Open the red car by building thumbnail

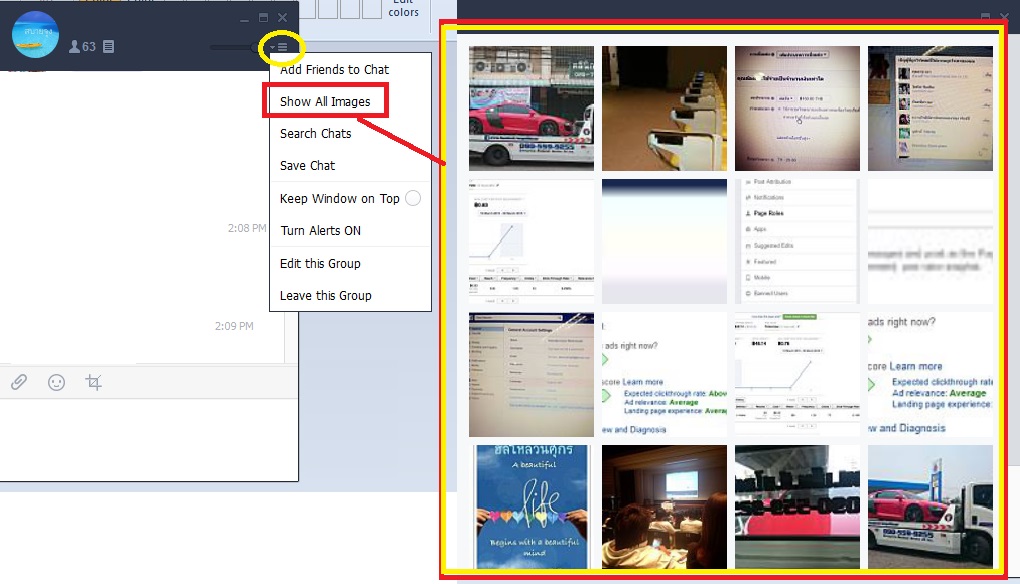point(531,109)
